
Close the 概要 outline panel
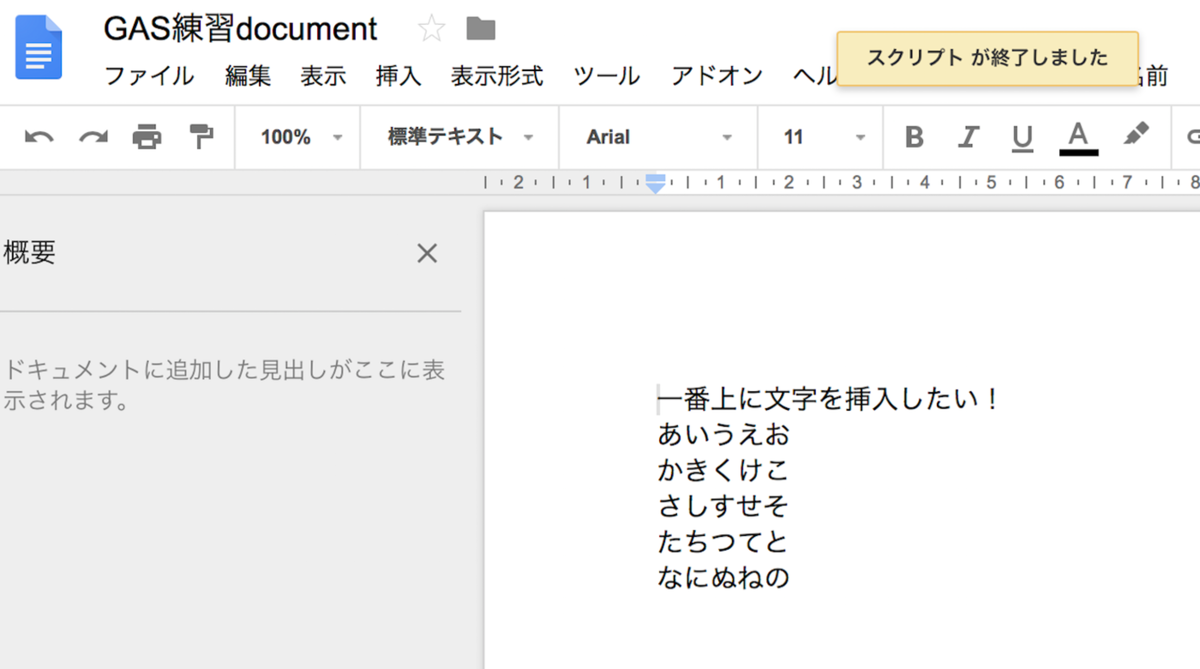[427, 253]
